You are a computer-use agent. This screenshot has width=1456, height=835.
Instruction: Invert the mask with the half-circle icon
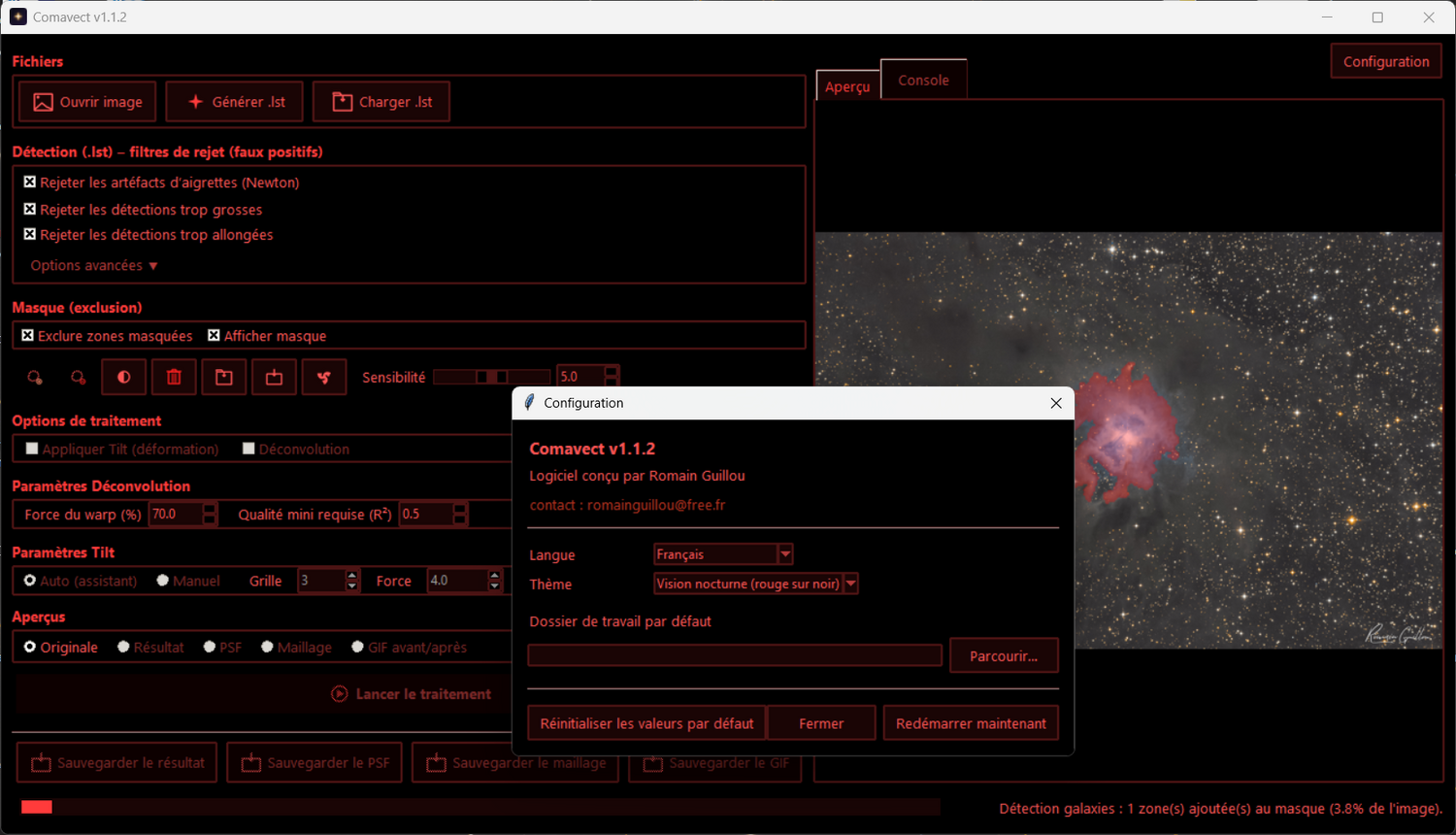(124, 378)
